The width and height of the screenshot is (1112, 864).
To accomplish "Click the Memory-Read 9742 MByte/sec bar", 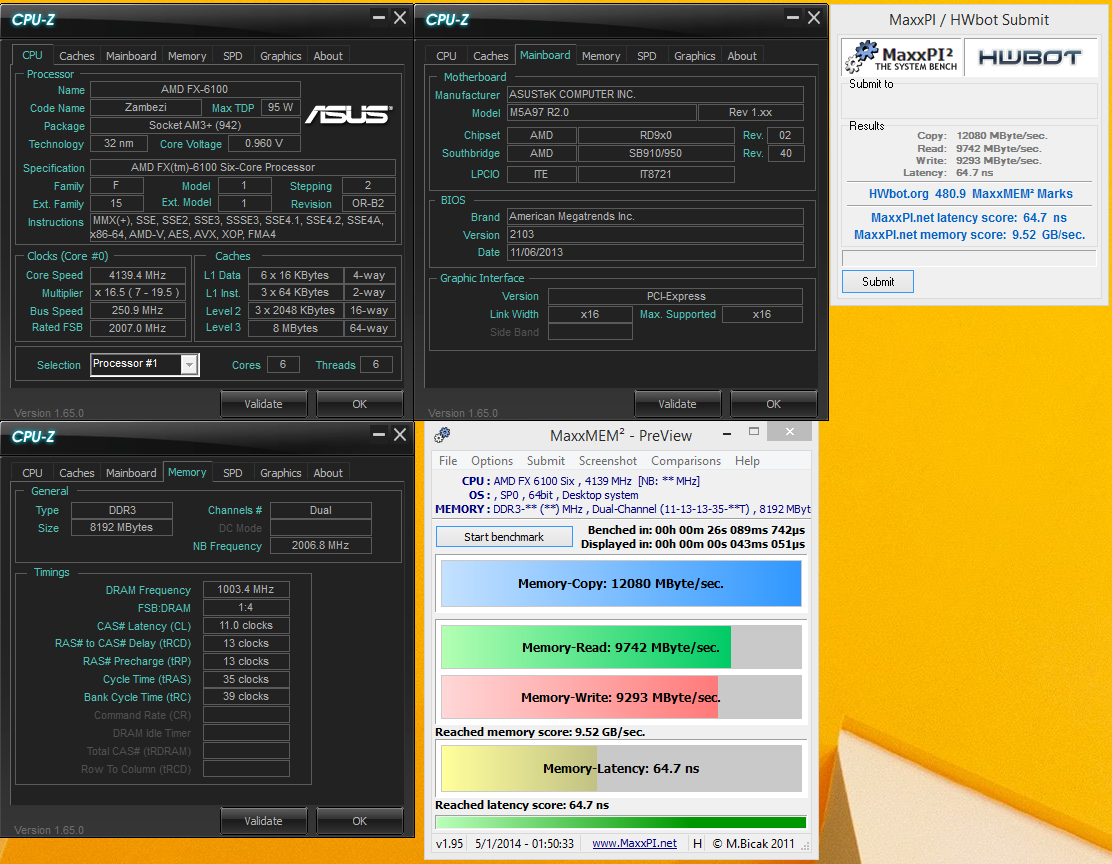I will pyautogui.click(x=621, y=647).
